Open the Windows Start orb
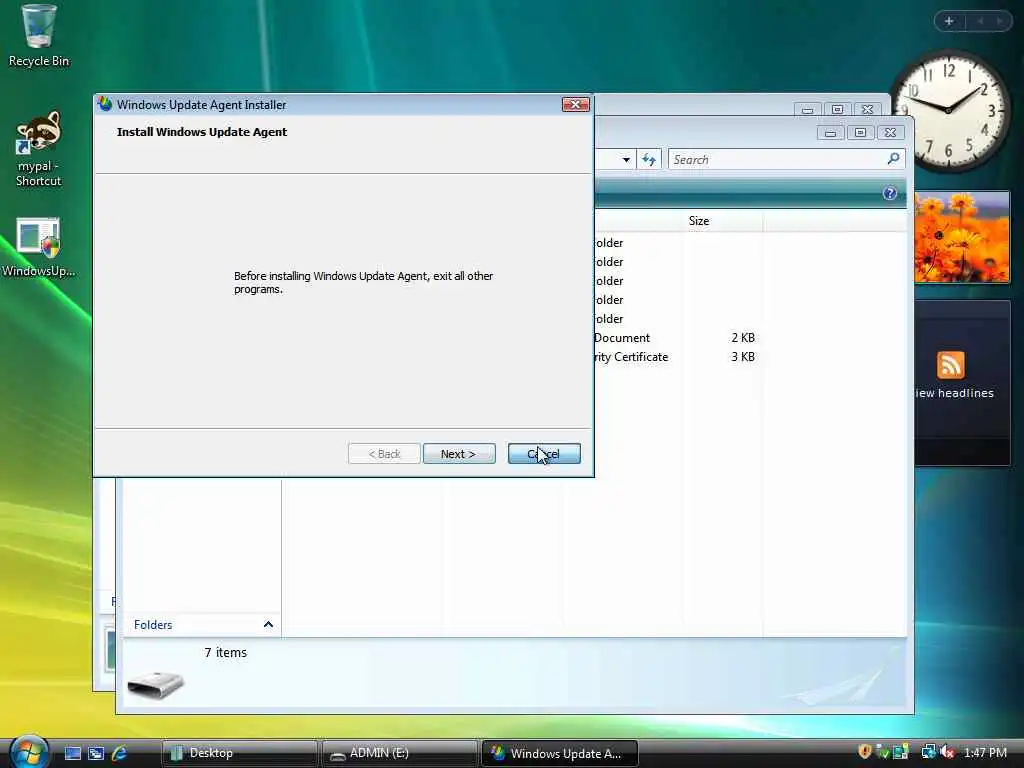This screenshot has height=768, width=1024. pyautogui.click(x=29, y=751)
